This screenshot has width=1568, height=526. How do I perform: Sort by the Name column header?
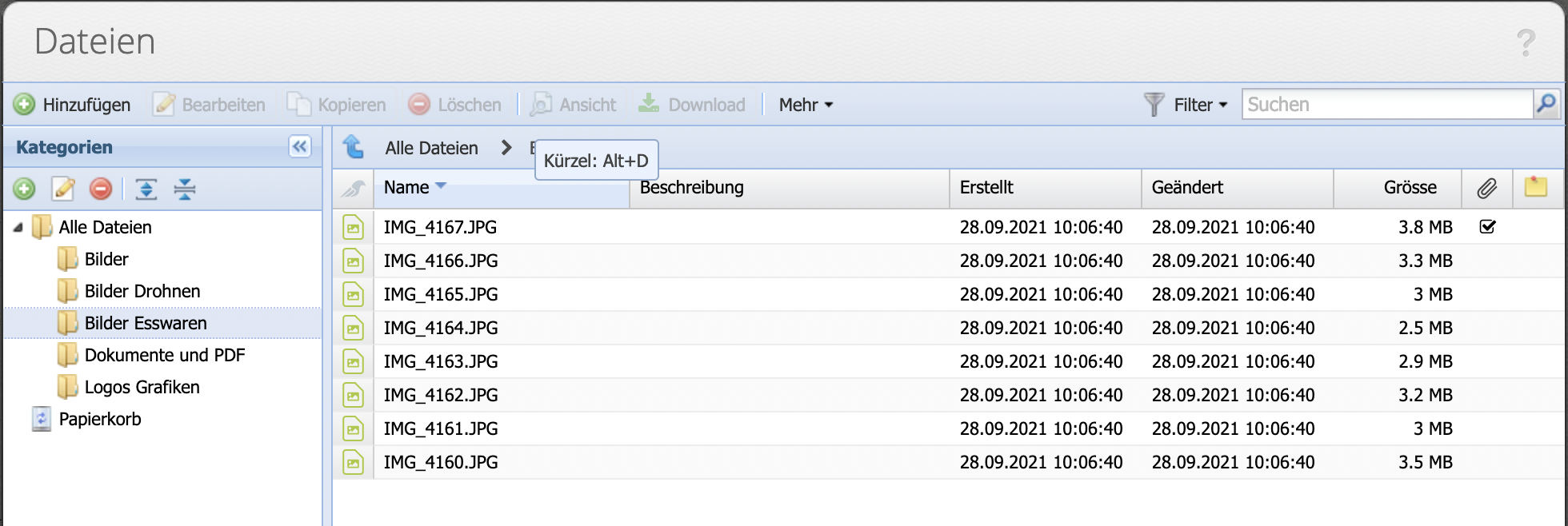coord(407,188)
